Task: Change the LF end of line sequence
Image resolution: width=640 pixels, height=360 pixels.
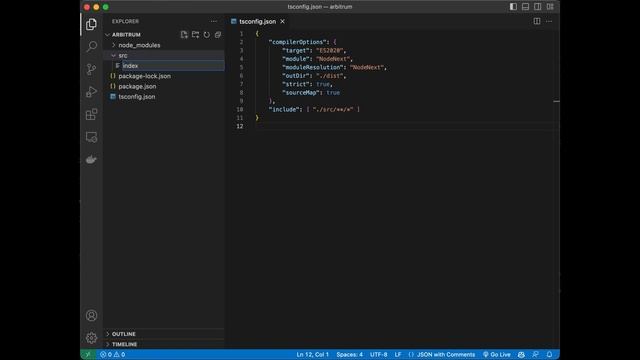Action: pyautogui.click(x=398, y=354)
